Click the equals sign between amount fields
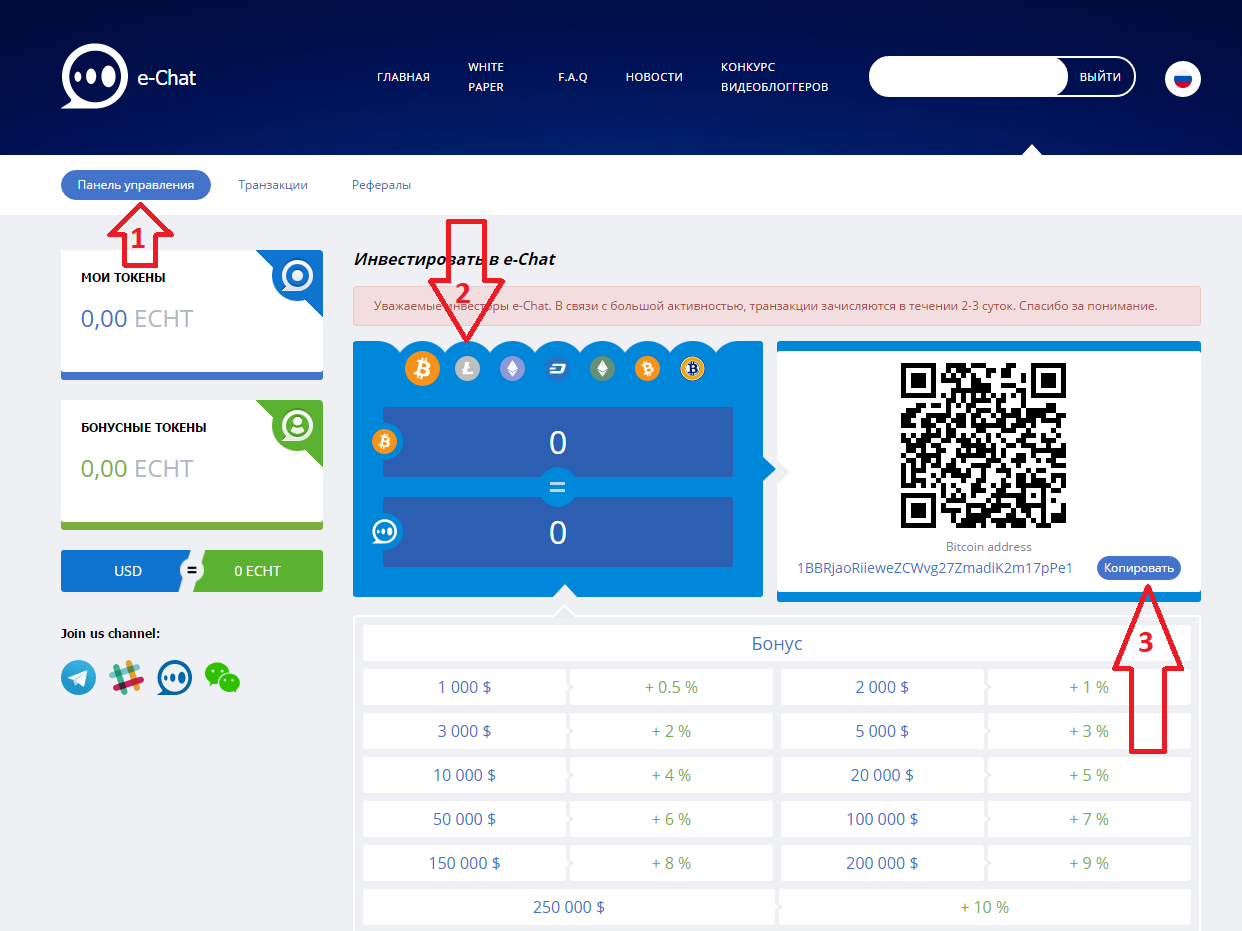This screenshot has width=1242, height=931. tap(558, 487)
